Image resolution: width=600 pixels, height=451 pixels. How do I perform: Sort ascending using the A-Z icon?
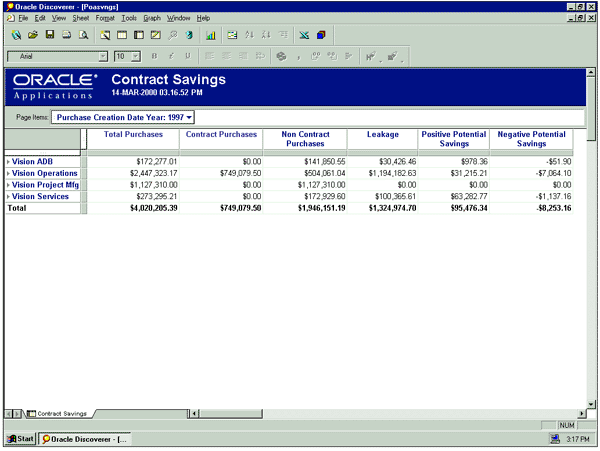point(250,35)
